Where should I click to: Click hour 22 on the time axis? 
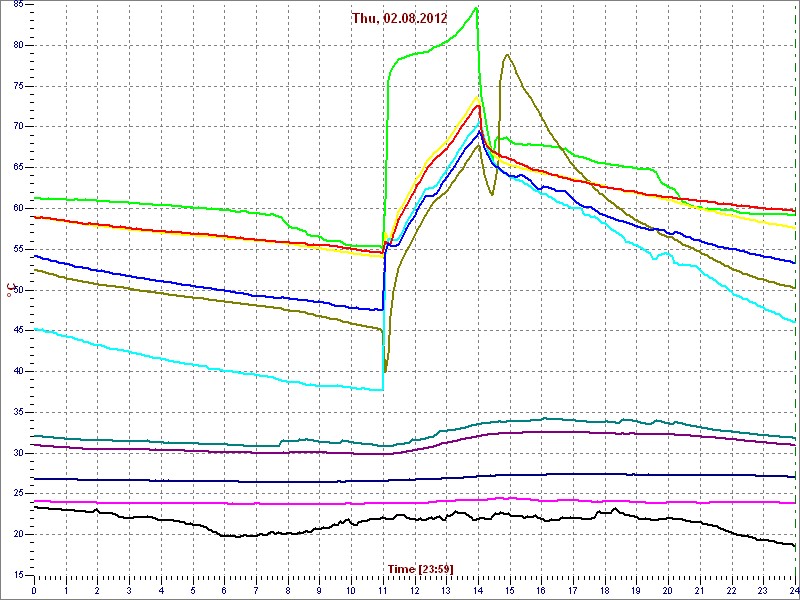point(731,590)
